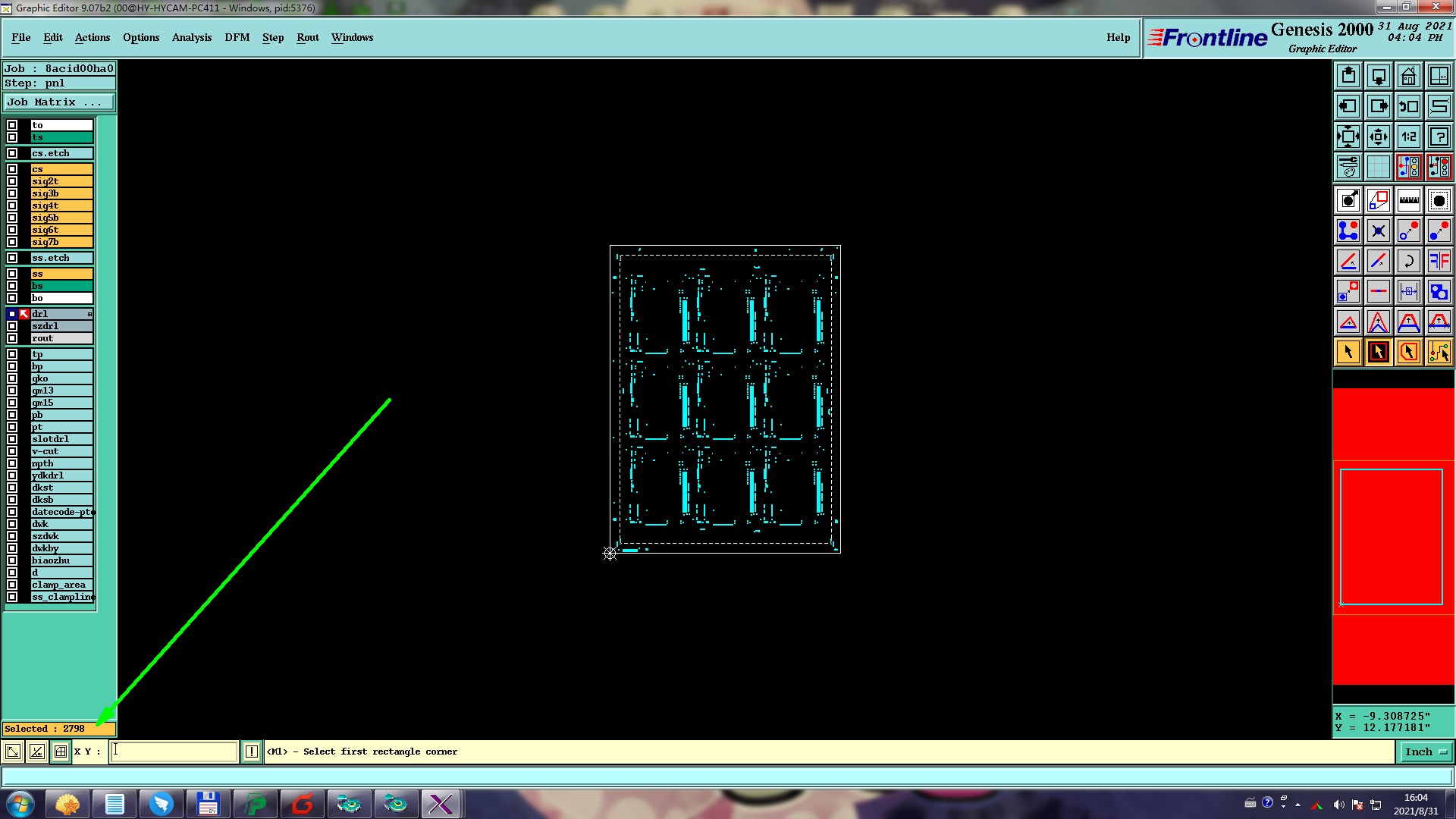This screenshot has height=819, width=1456.
Task: Select the polygon selection arrow tool
Action: (x=1408, y=352)
